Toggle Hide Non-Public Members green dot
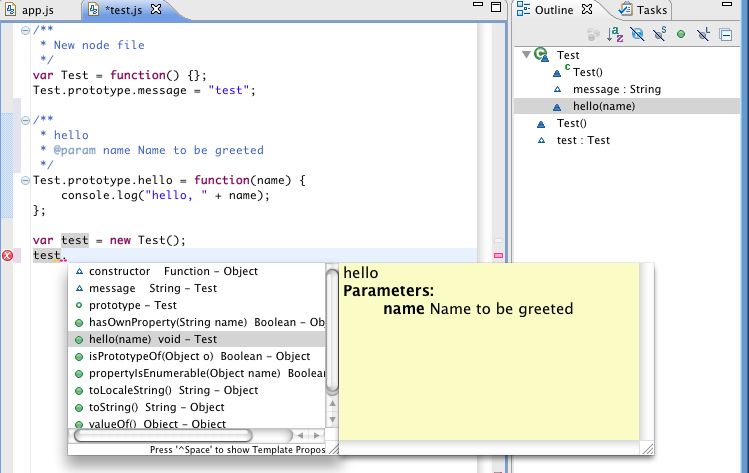 681,34
